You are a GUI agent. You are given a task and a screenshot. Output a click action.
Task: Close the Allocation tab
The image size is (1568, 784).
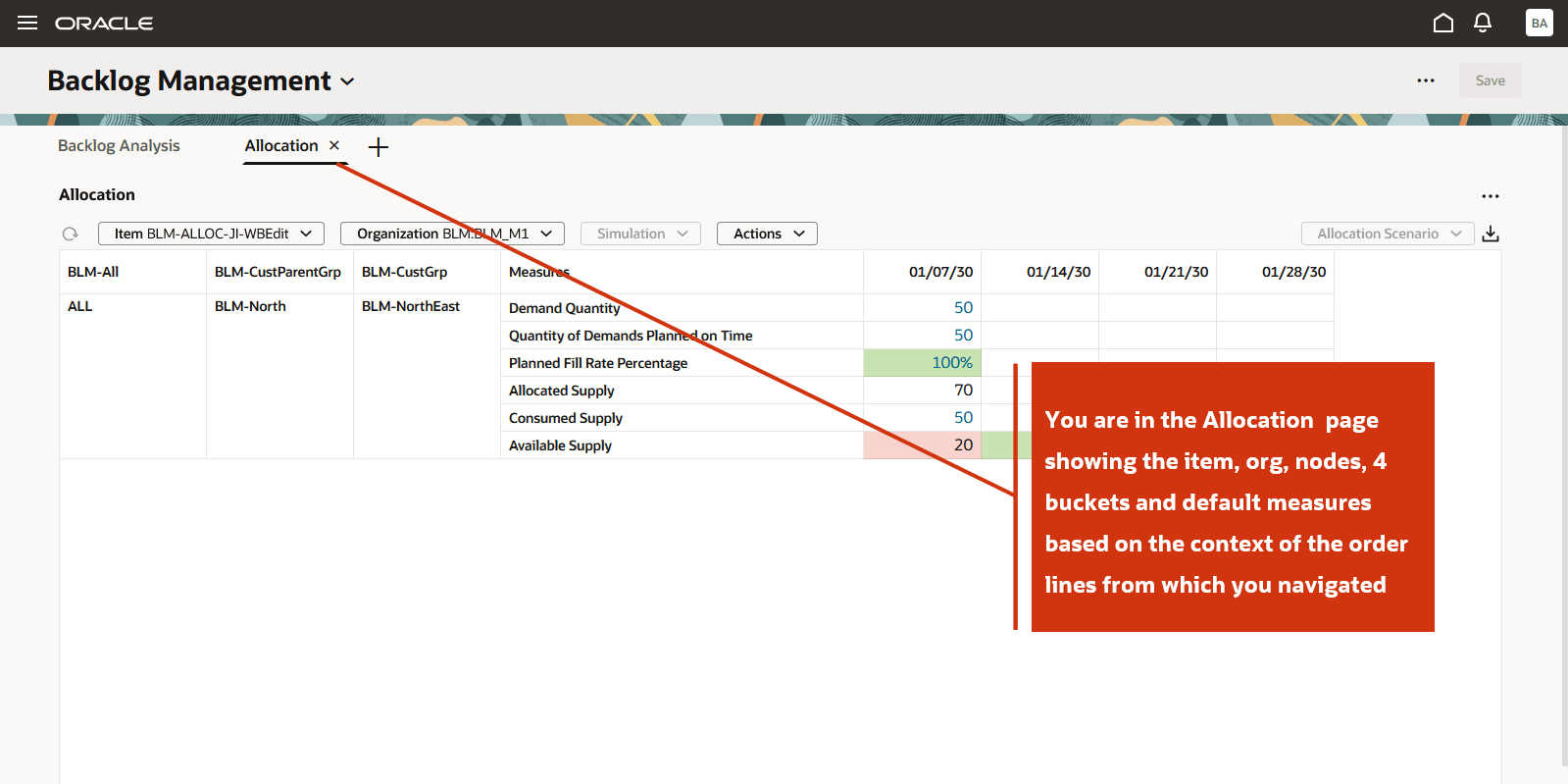334,145
